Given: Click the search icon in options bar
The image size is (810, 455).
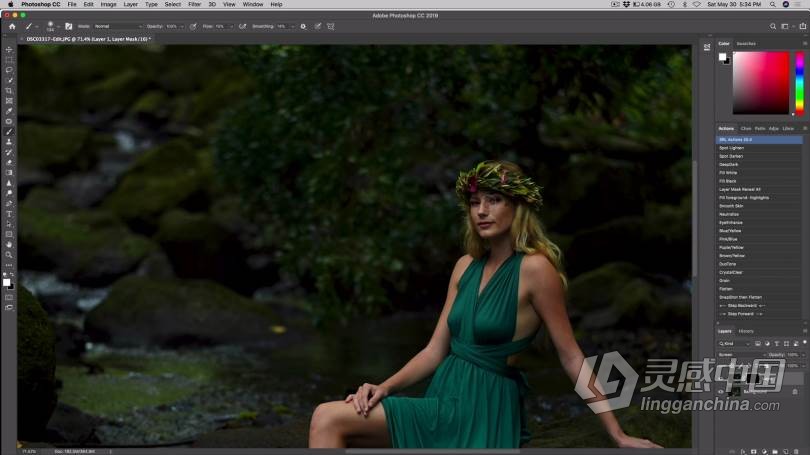Looking at the screenshot, I should pyautogui.click(x=773, y=26).
